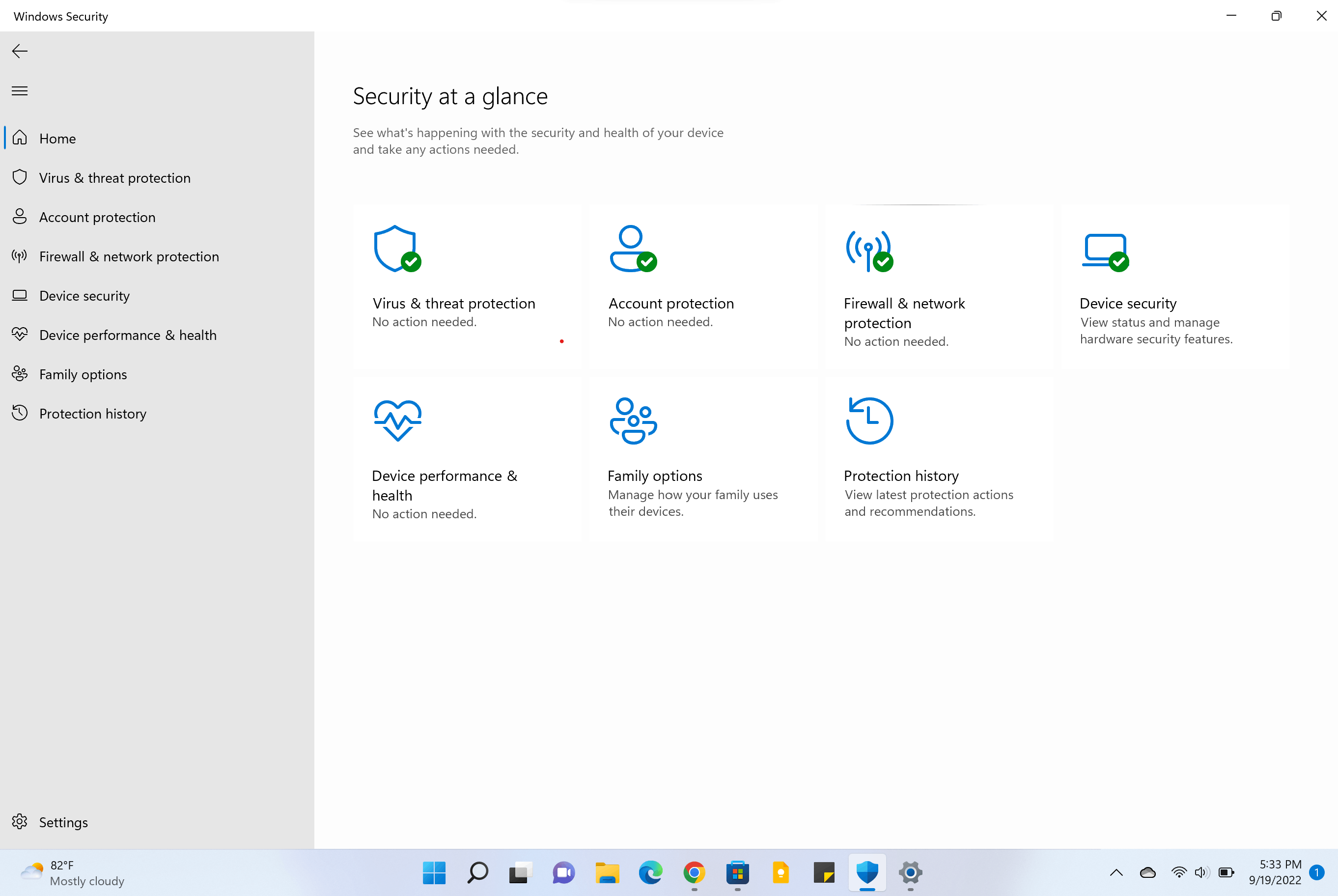Open Protection history from the sidebar
The image size is (1338, 896).
coord(157,414)
